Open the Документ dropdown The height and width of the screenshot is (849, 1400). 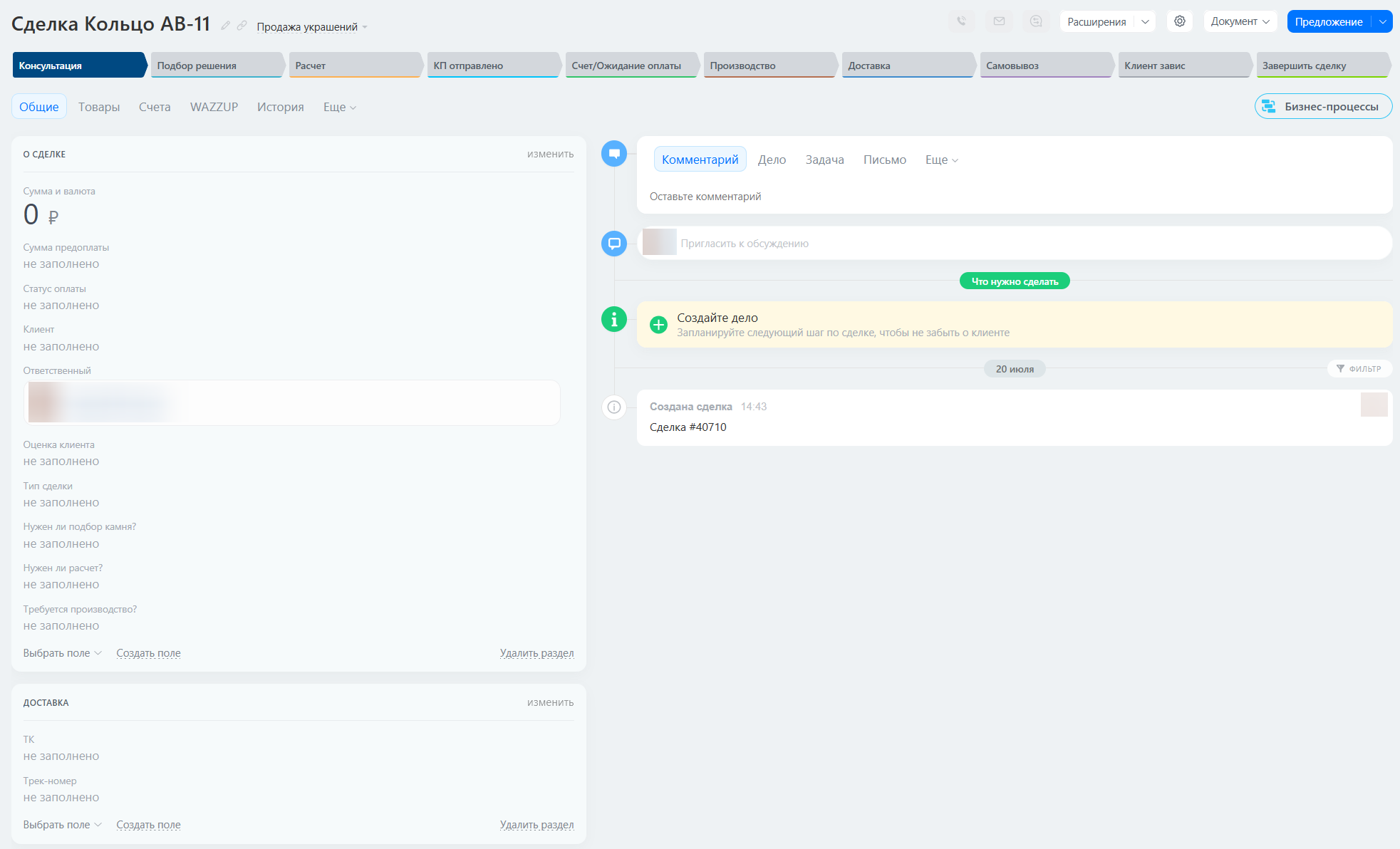(x=1240, y=21)
